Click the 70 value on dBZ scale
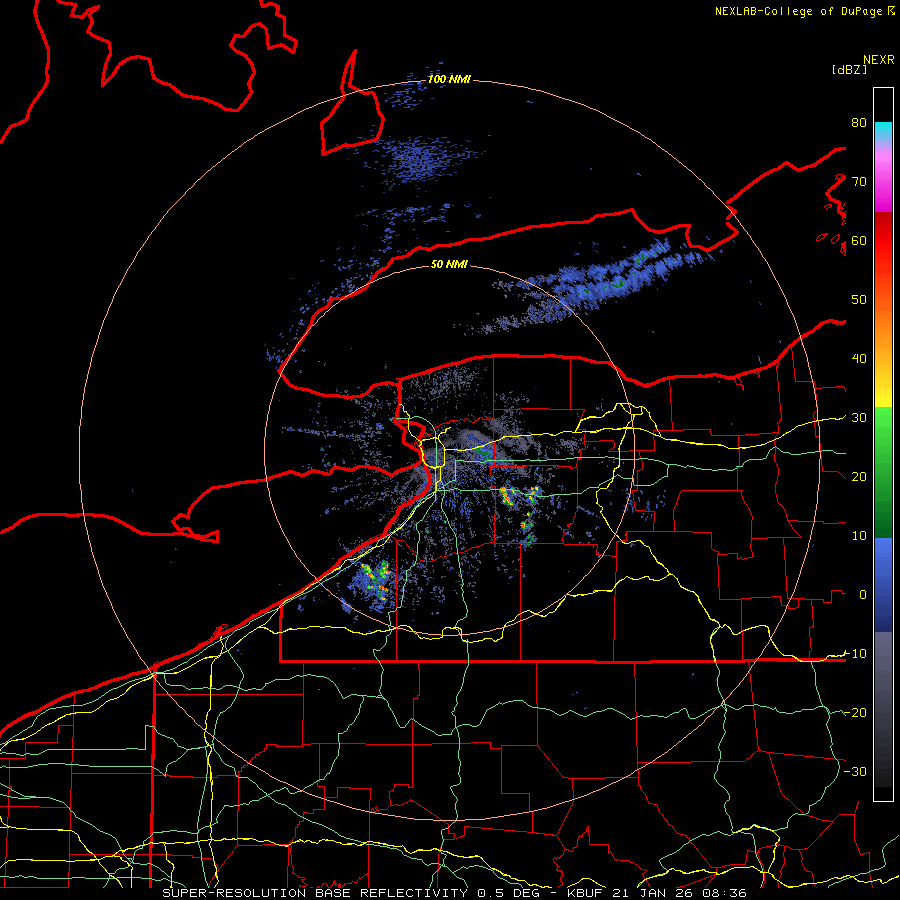 click(859, 181)
